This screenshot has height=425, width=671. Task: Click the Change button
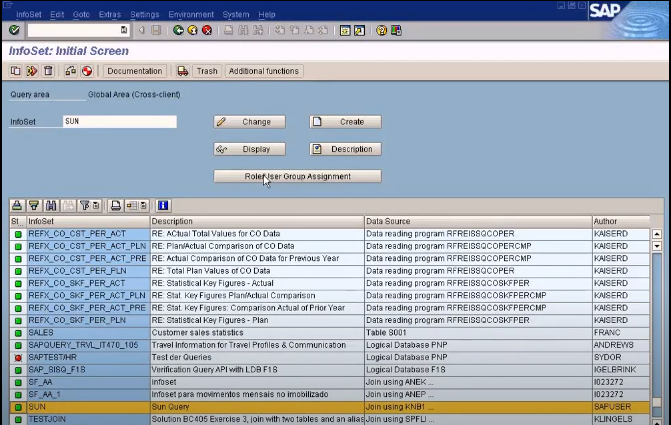249,122
